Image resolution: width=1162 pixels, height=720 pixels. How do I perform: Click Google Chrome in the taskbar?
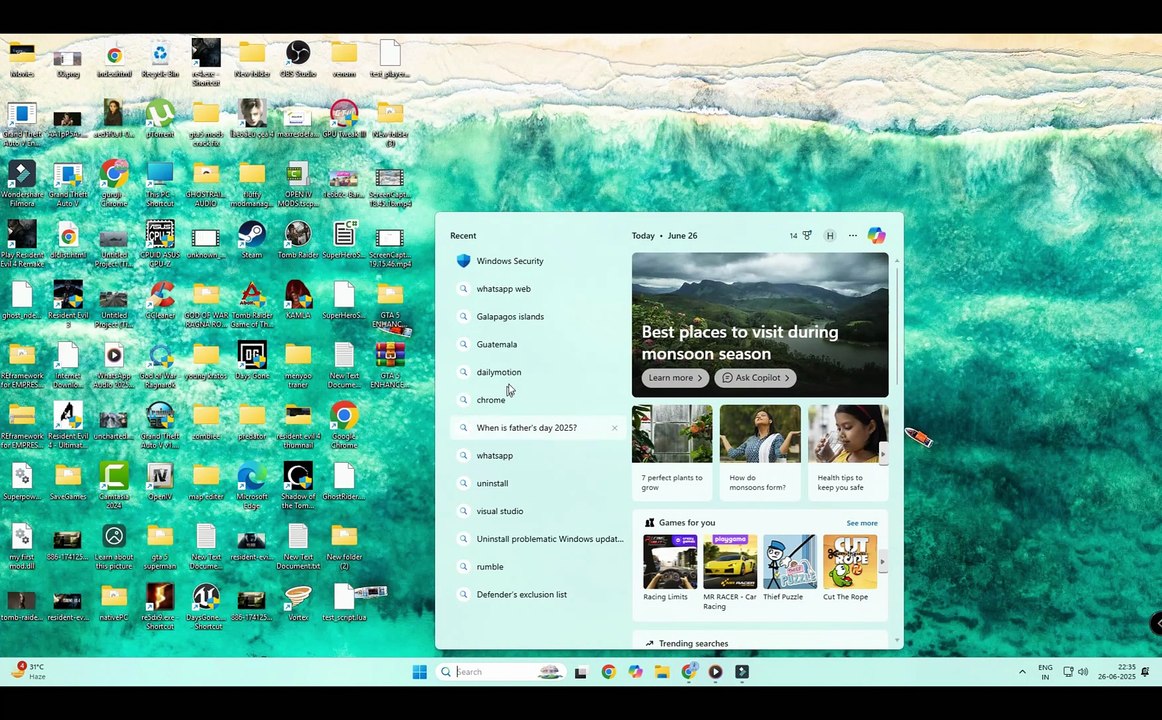tap(608, 672)
